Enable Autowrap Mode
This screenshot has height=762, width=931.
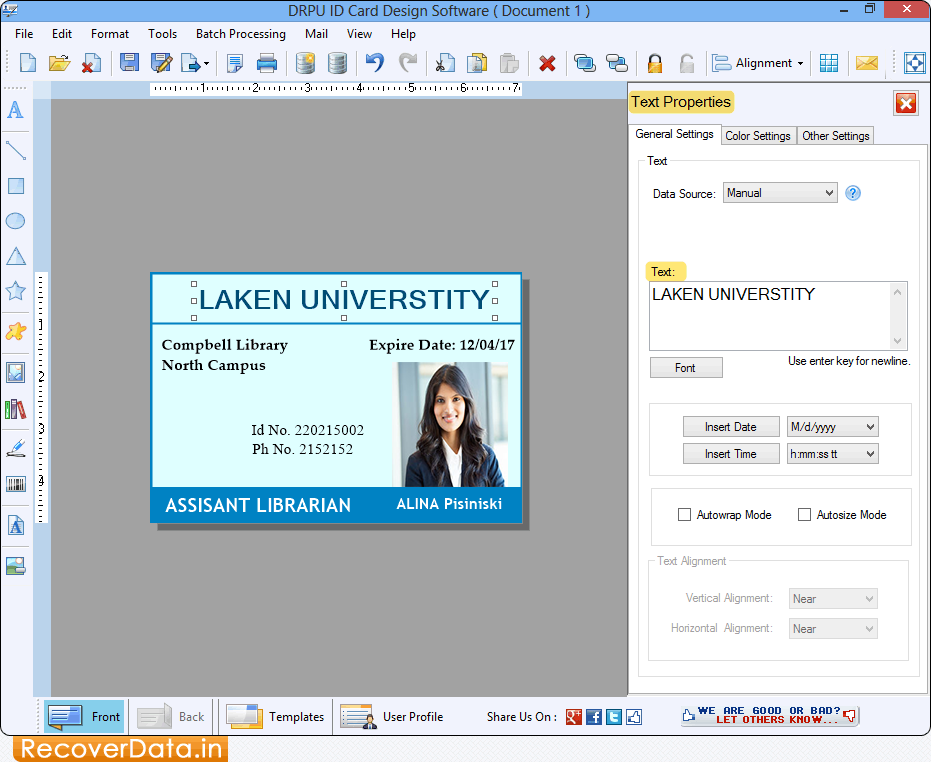pos(685,514)
